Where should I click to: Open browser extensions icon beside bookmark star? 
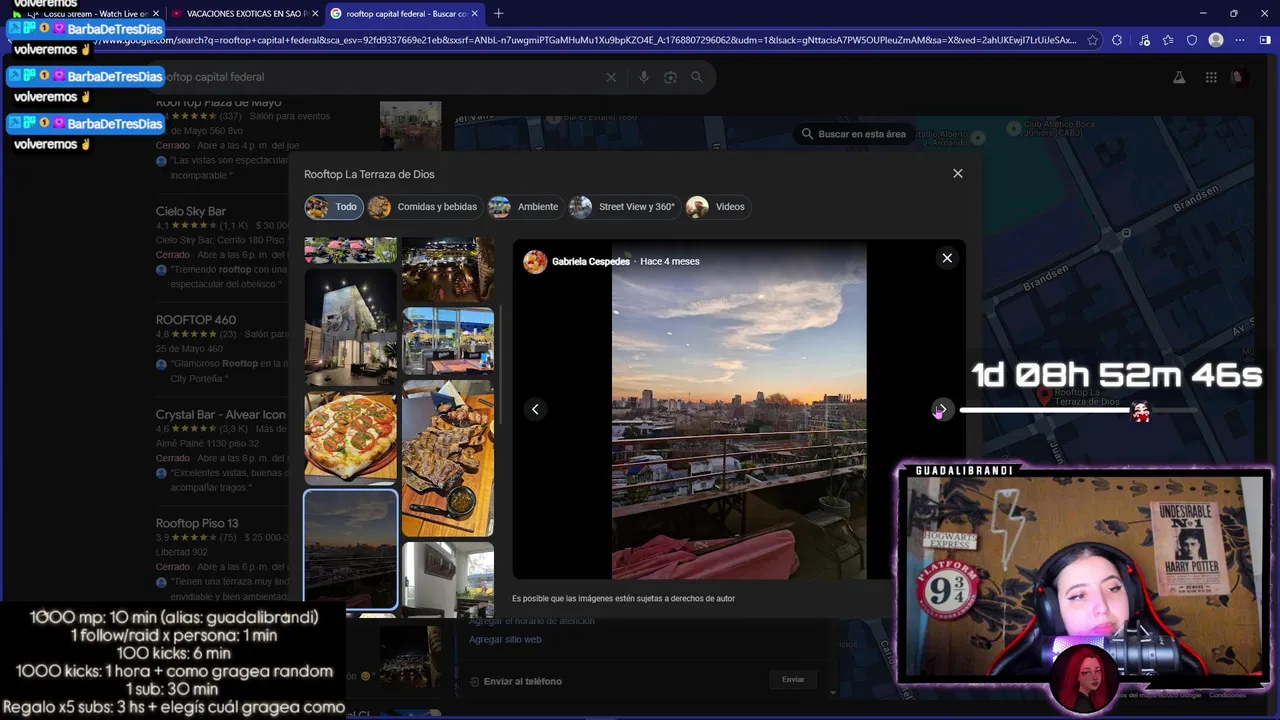(x=1117, y=40)
